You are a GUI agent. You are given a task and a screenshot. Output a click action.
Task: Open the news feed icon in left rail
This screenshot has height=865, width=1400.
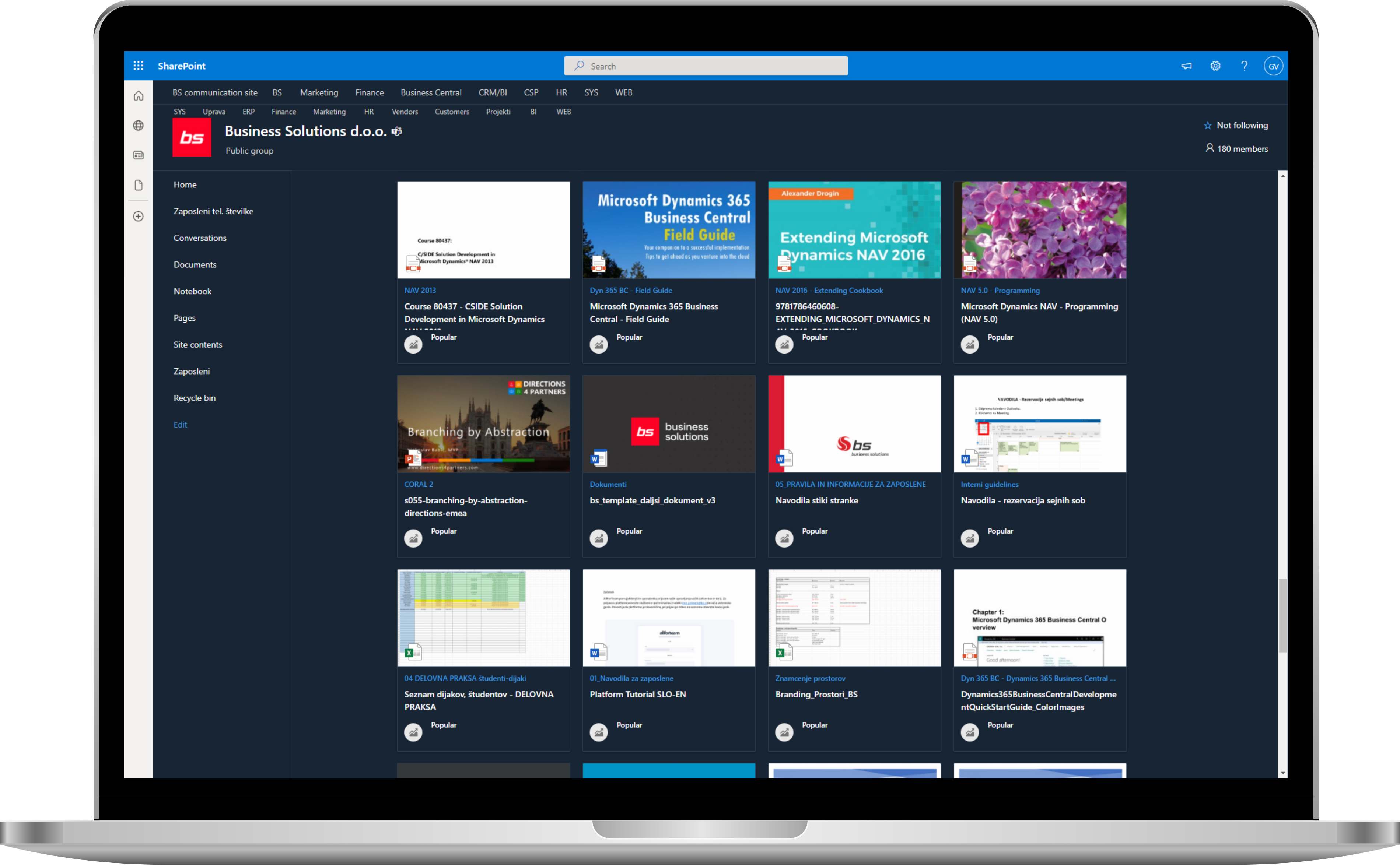tap(139, 156)
